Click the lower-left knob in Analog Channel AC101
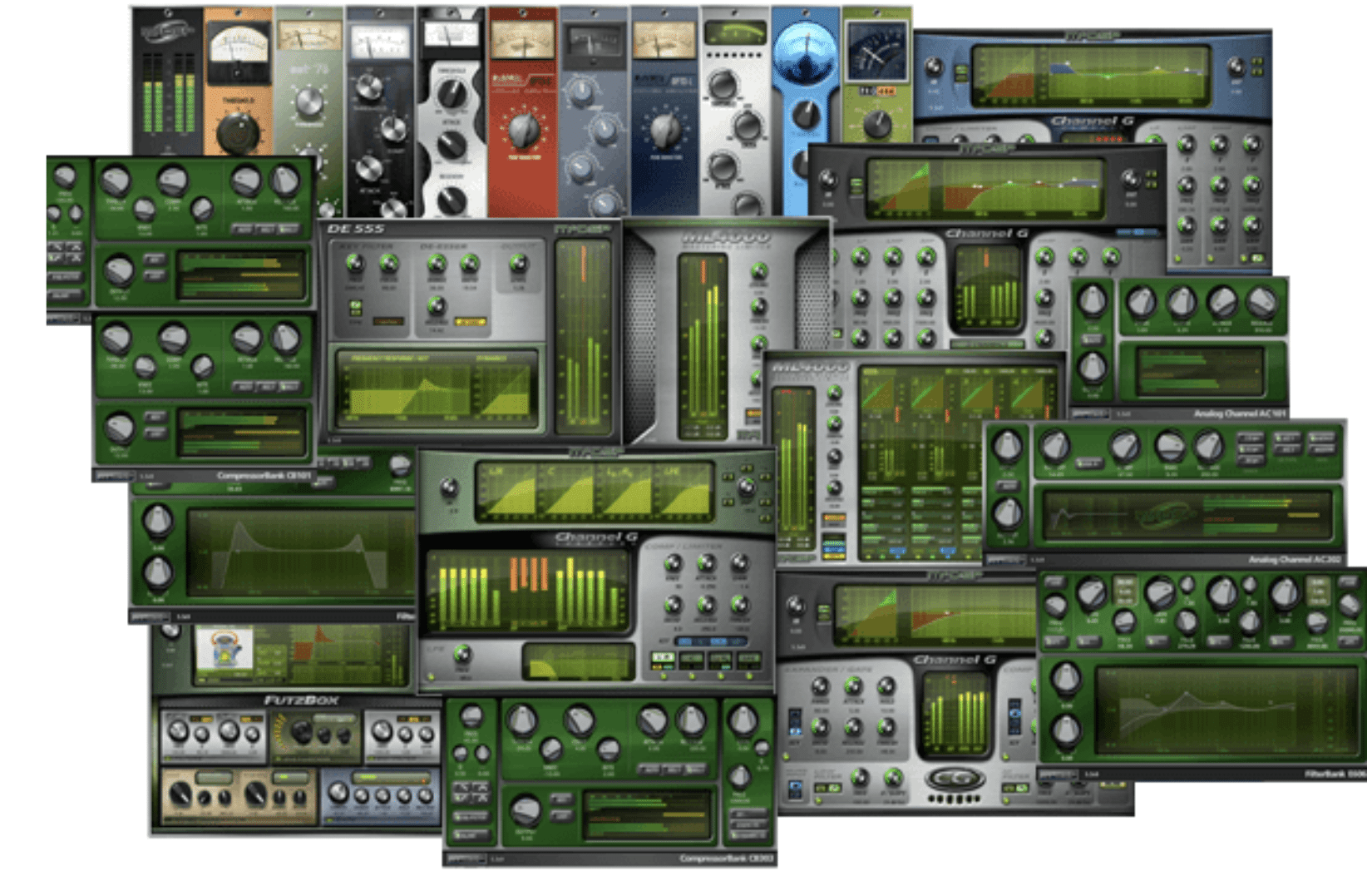Image resolution: width=1372 pixels, height=871 pixels. [x=1092, y=365]
